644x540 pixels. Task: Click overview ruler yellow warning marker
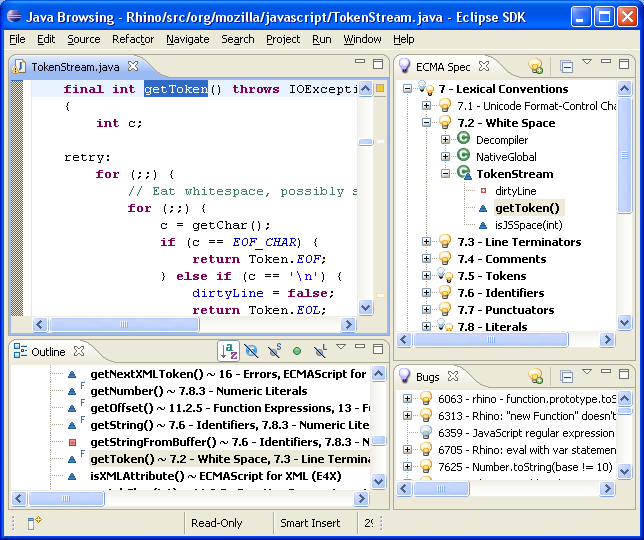(x=380, y=88)
